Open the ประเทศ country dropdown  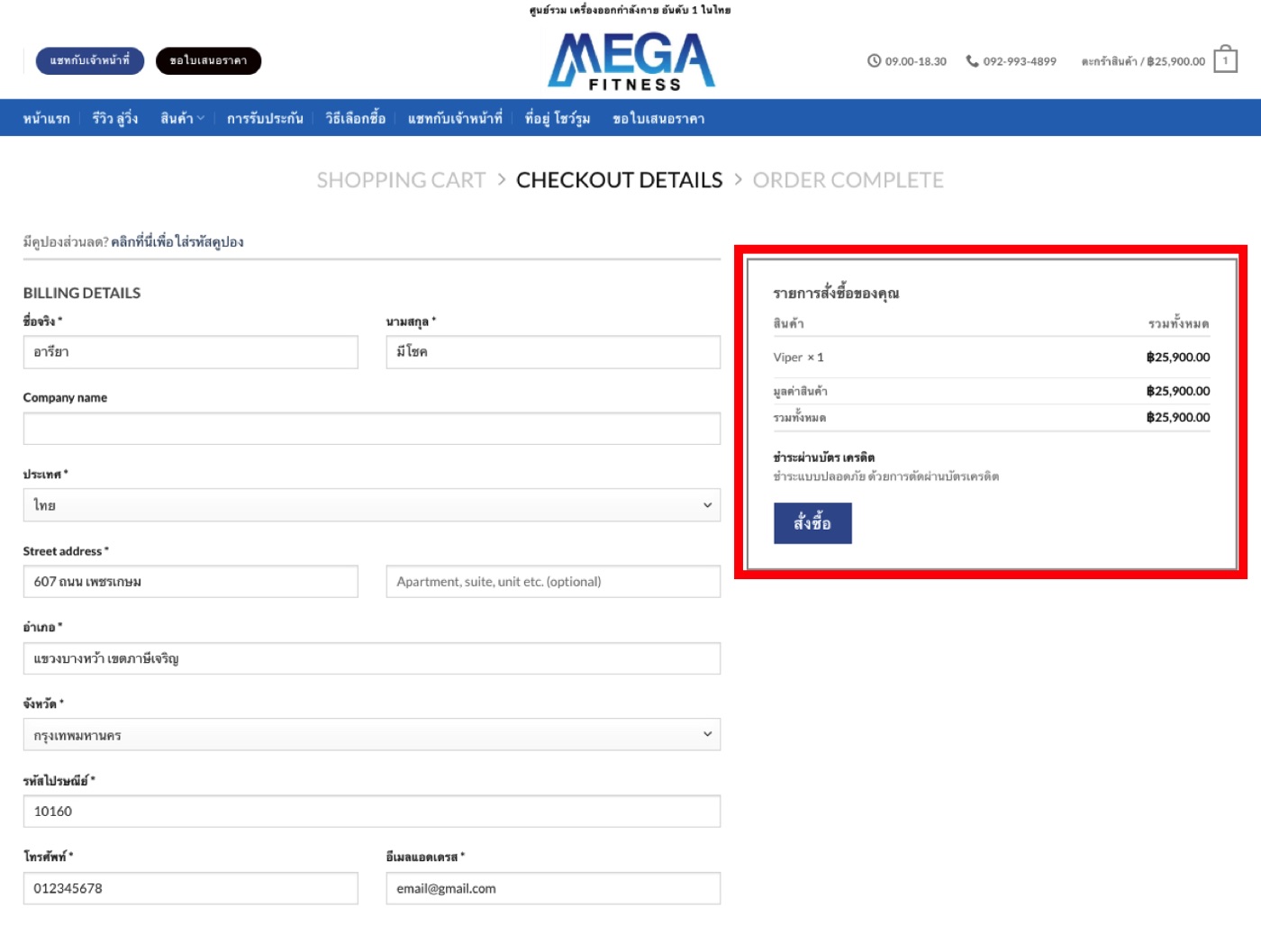coord(371,505)
